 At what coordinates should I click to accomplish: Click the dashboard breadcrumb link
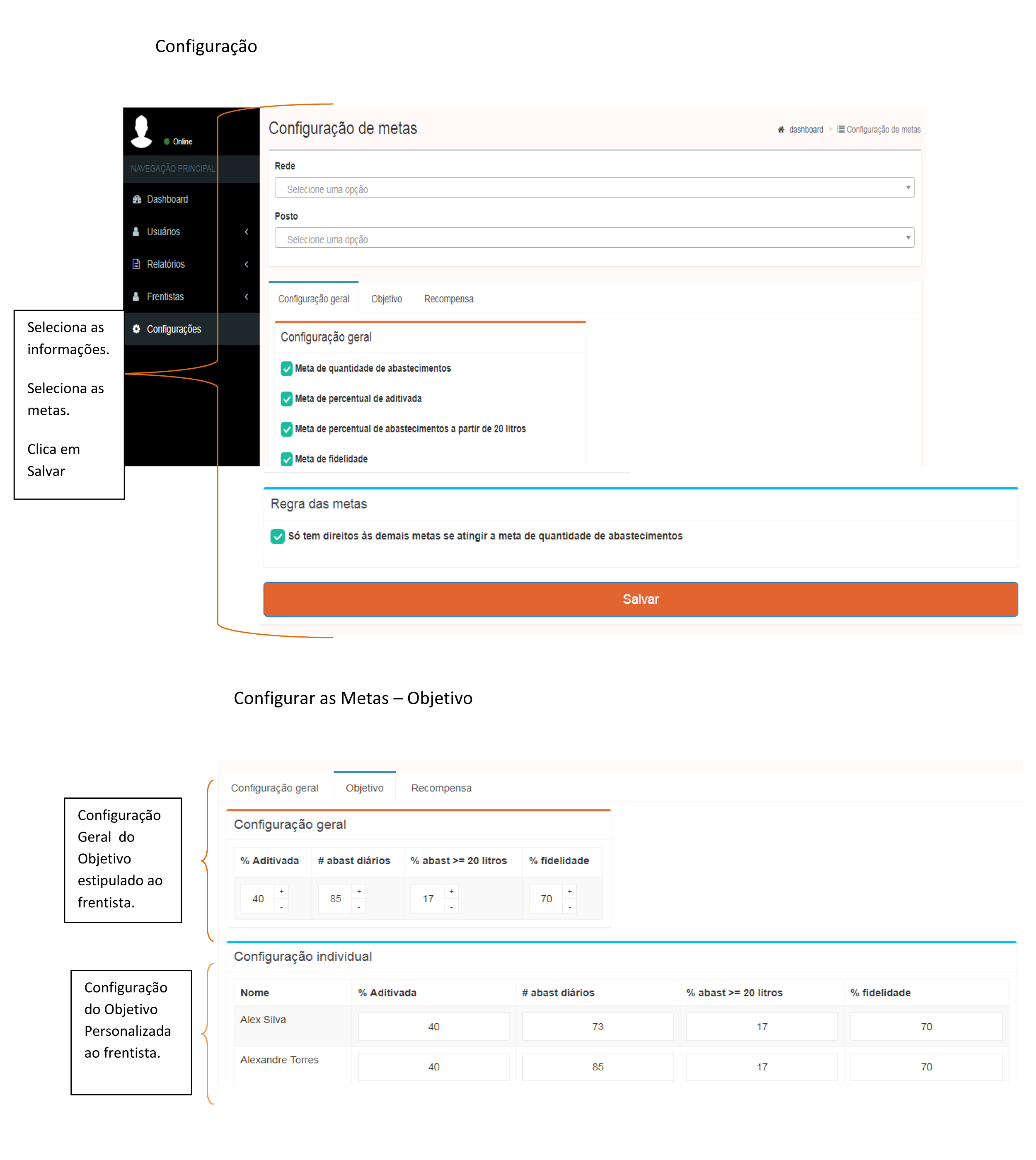tap(806, 130)
